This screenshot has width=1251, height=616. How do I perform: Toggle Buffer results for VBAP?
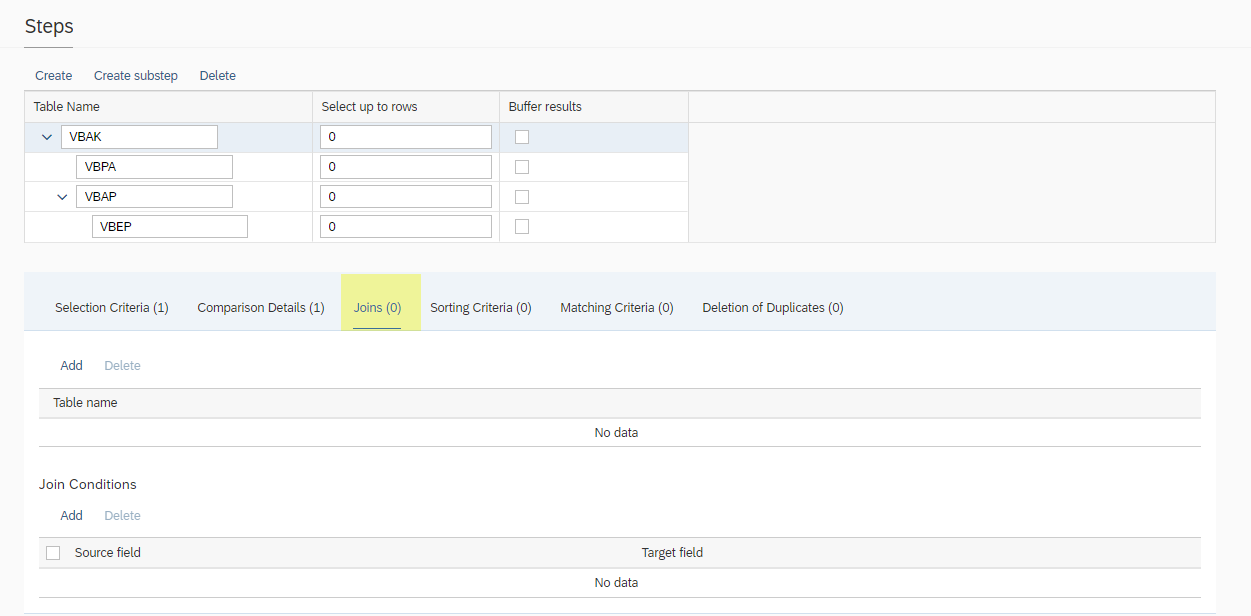522,197
